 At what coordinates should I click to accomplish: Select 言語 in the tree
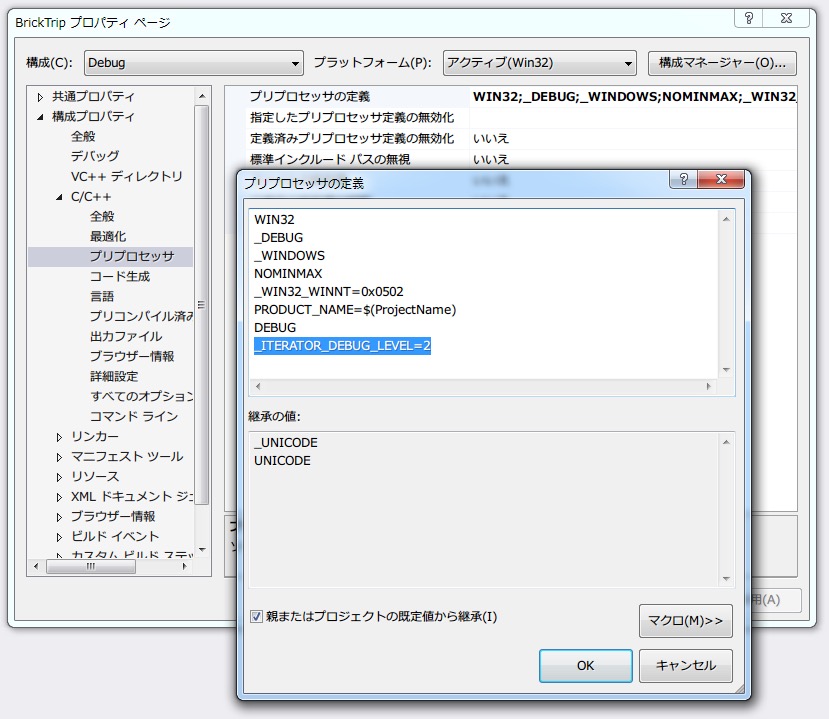[102, 297]
